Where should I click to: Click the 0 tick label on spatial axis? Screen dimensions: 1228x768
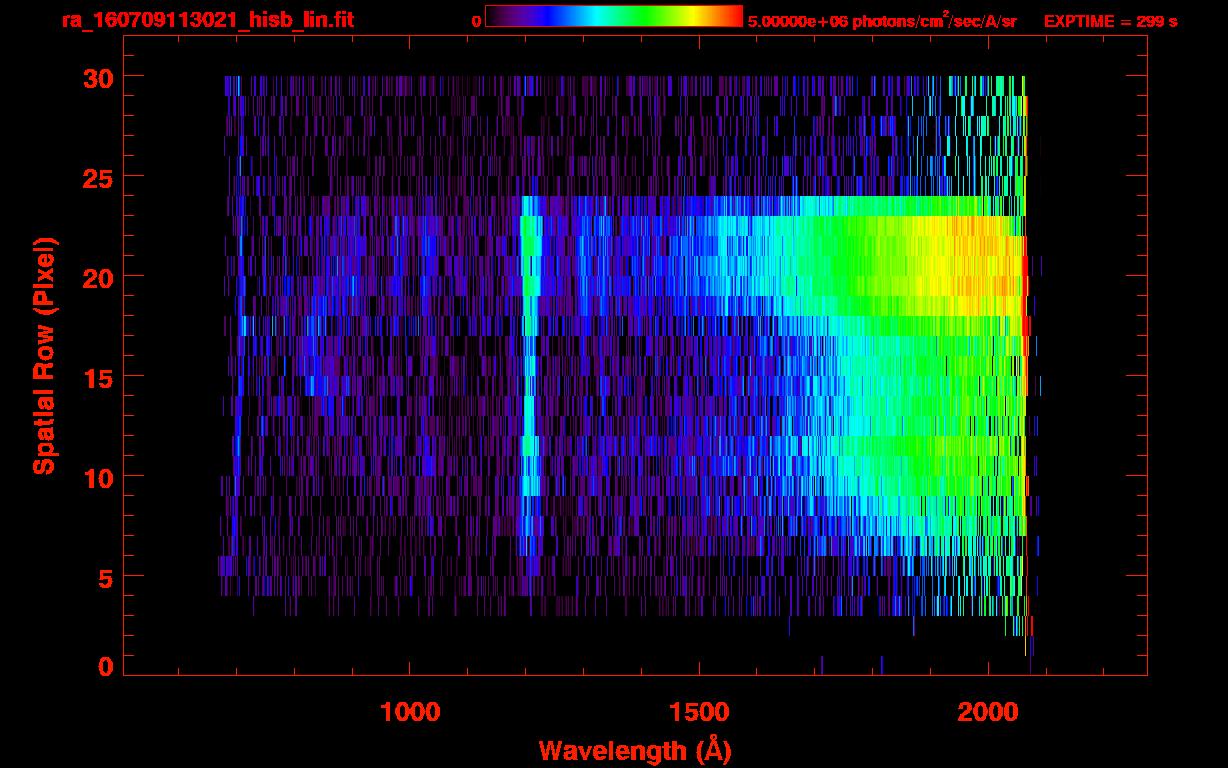pyautogui.click(x=104, y=667)
